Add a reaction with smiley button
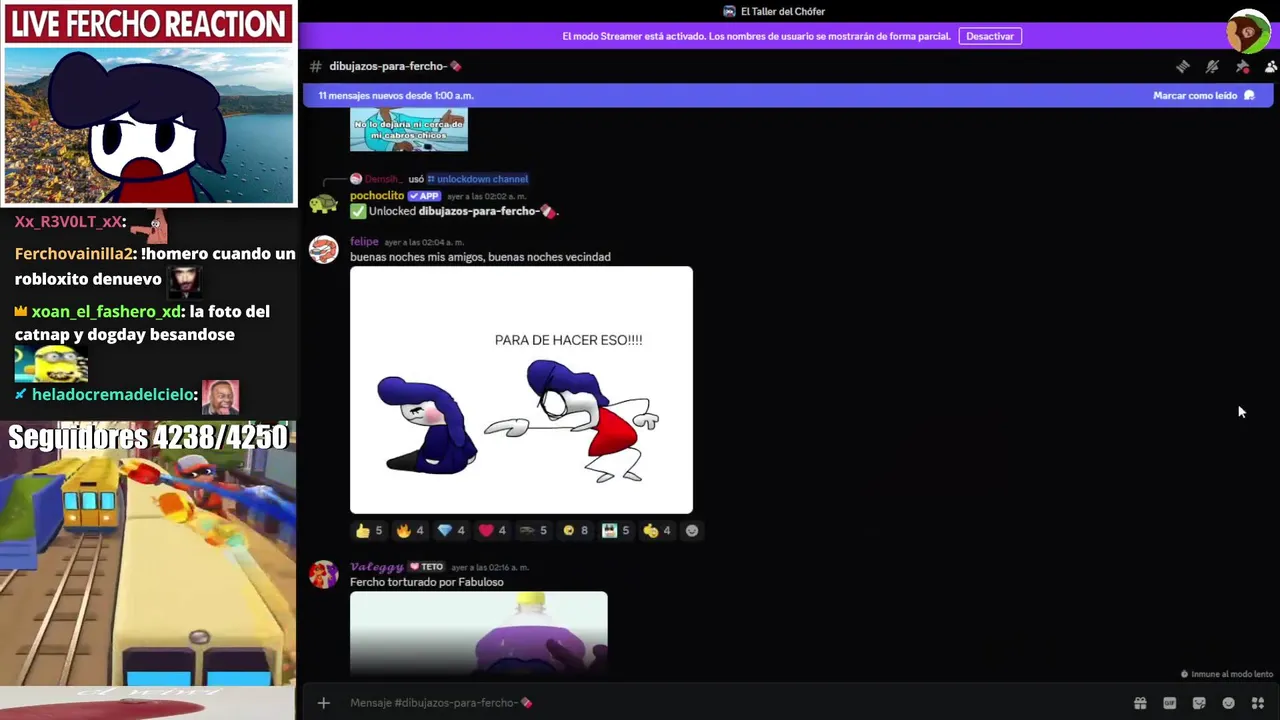The image size is (1280, 720). pos(691,531)
